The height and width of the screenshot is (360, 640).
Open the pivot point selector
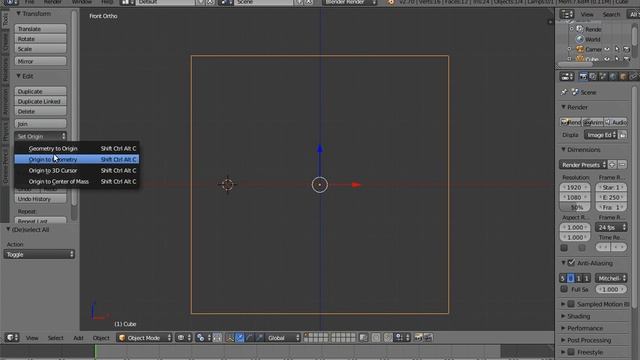(x=203, y=338)
